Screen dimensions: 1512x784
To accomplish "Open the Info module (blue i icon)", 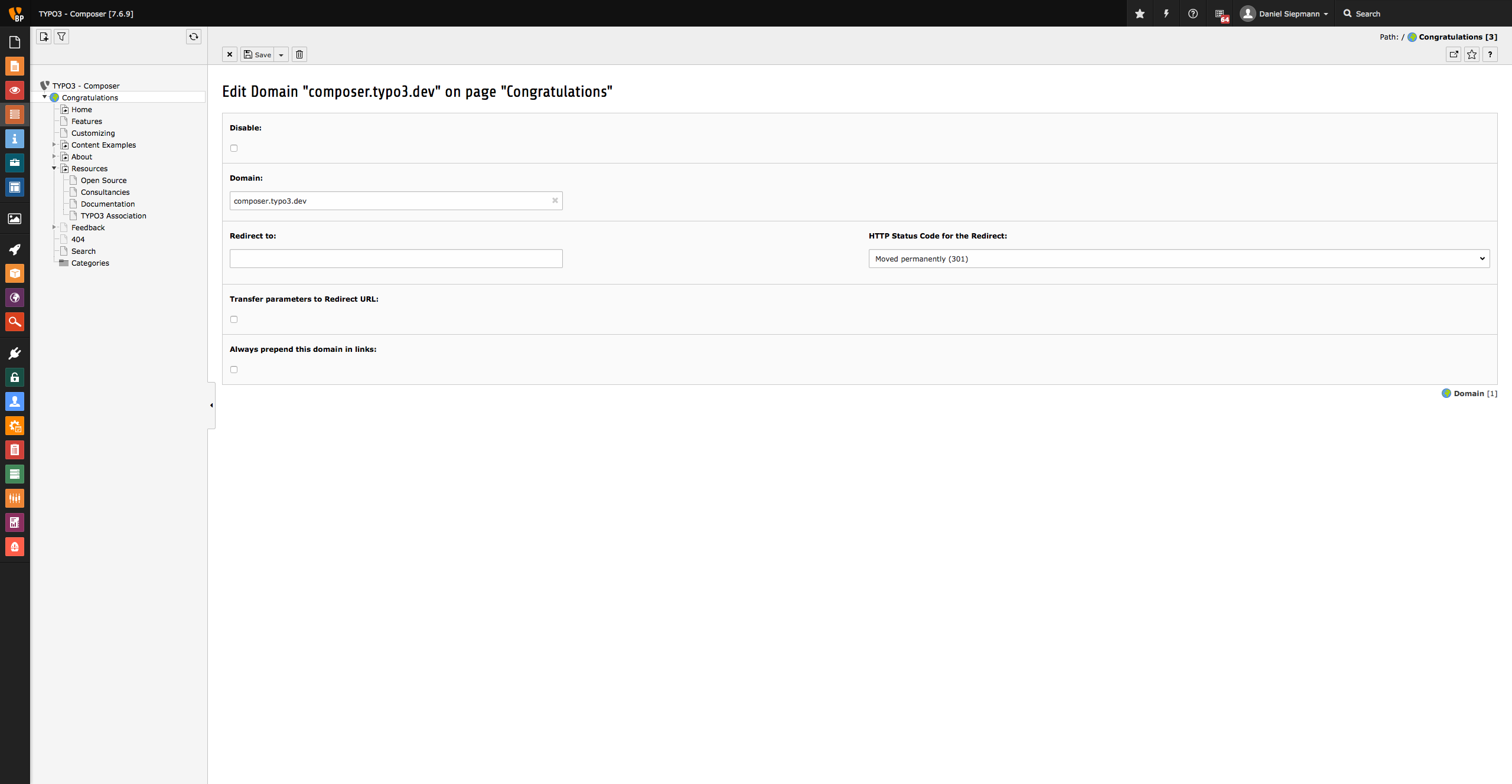I will pos(15,139).
